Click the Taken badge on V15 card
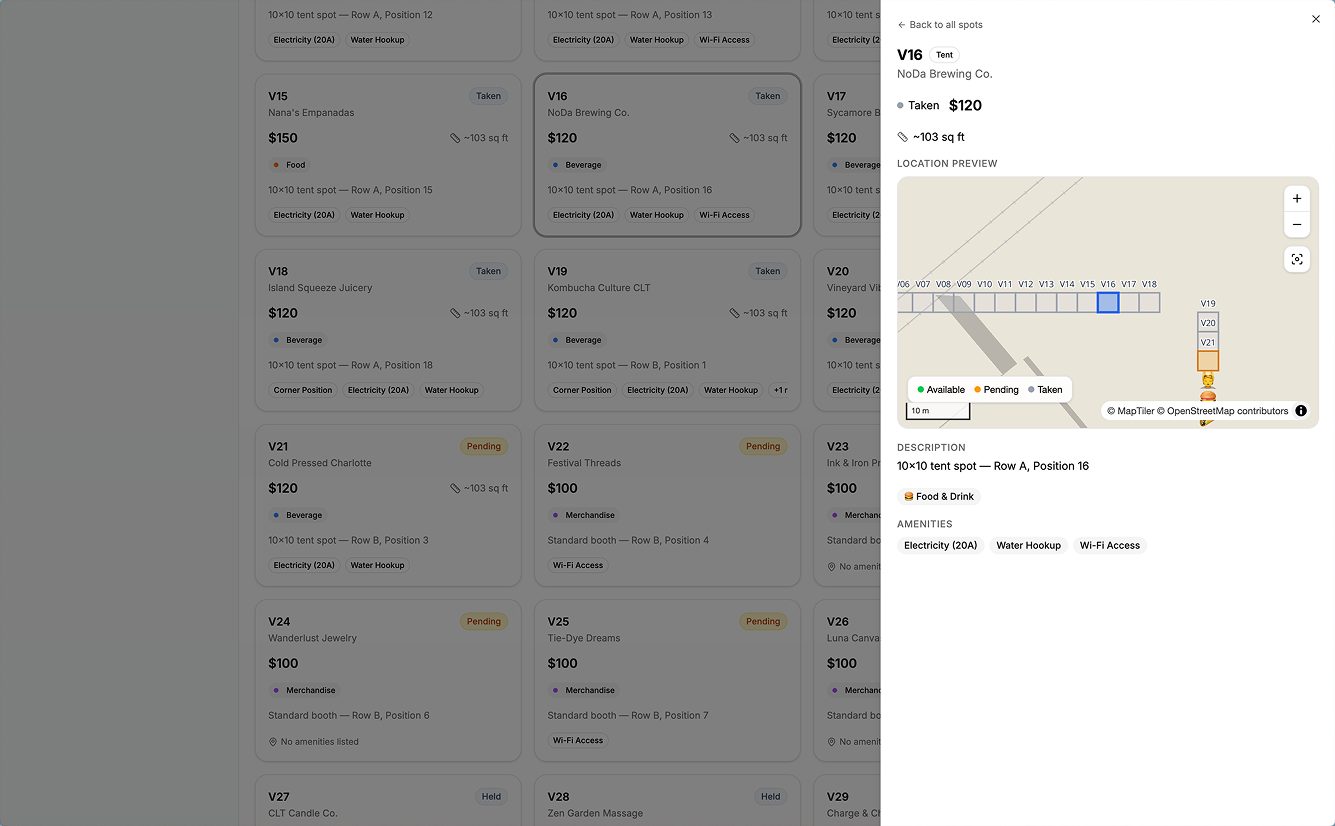 point(488,96)
